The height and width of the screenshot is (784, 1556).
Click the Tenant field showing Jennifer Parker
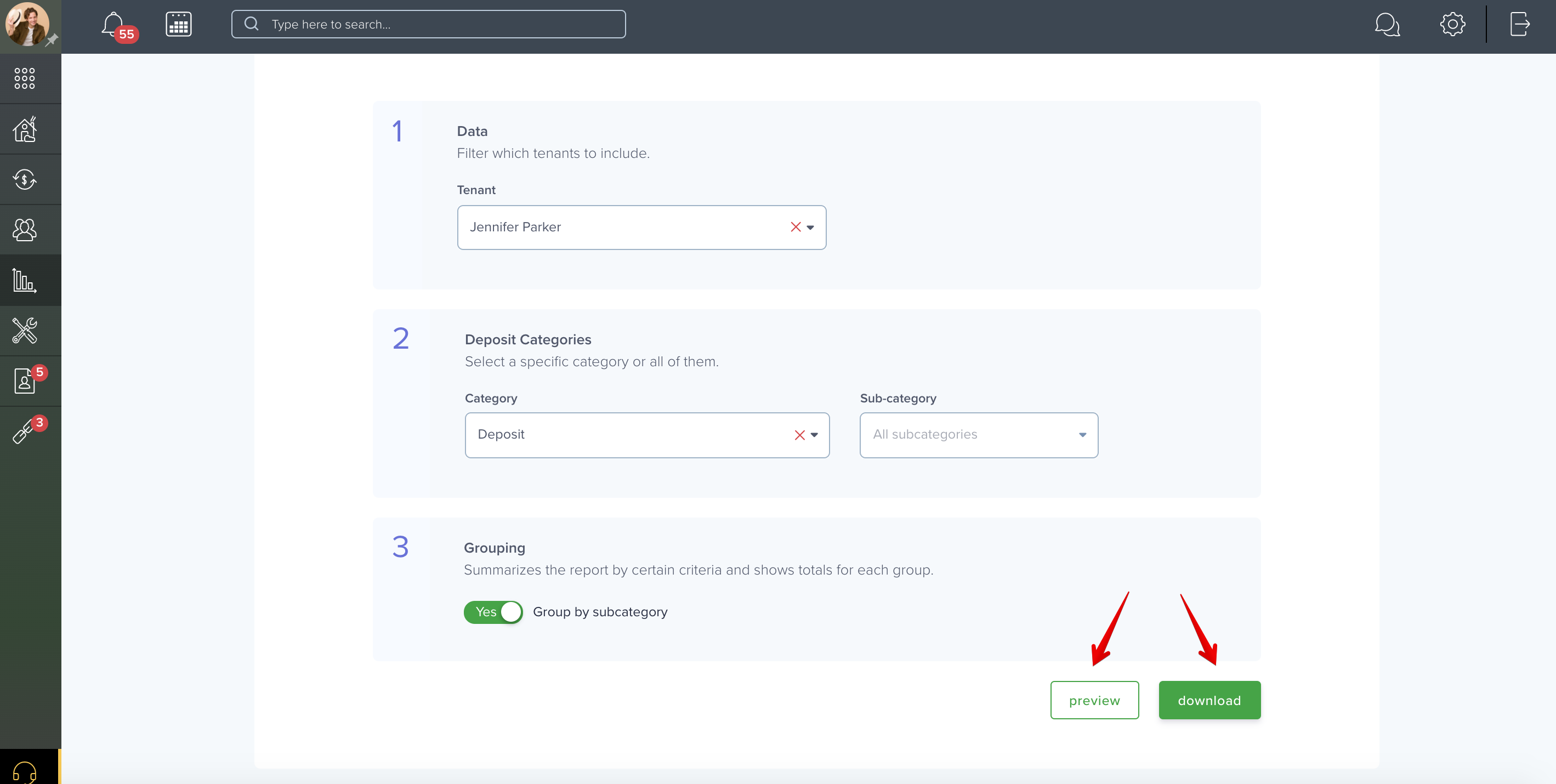tap(641, 227)
